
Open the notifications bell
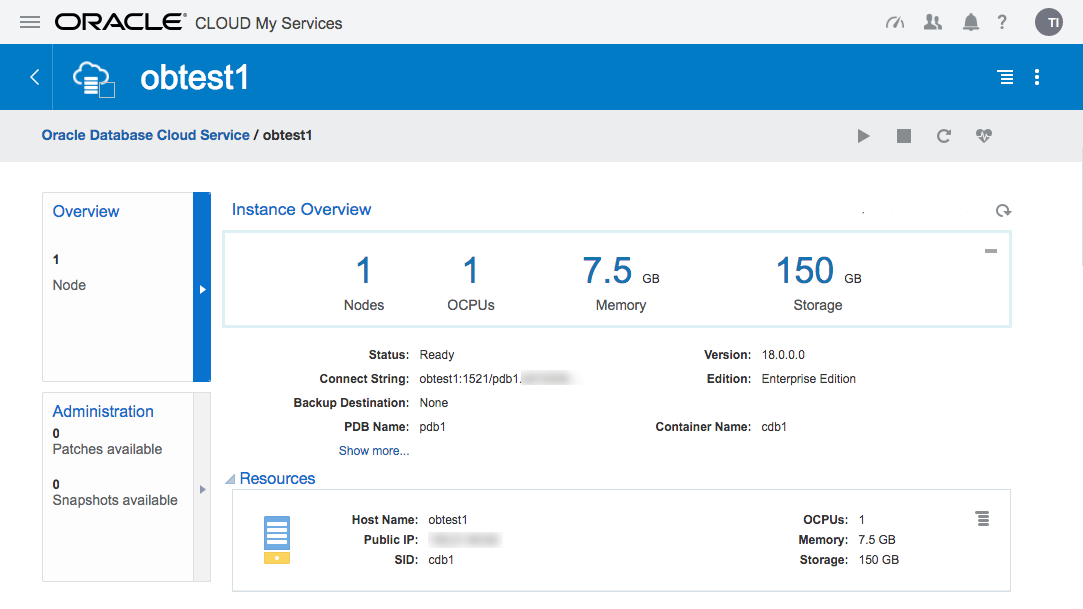tap(970, 23)
